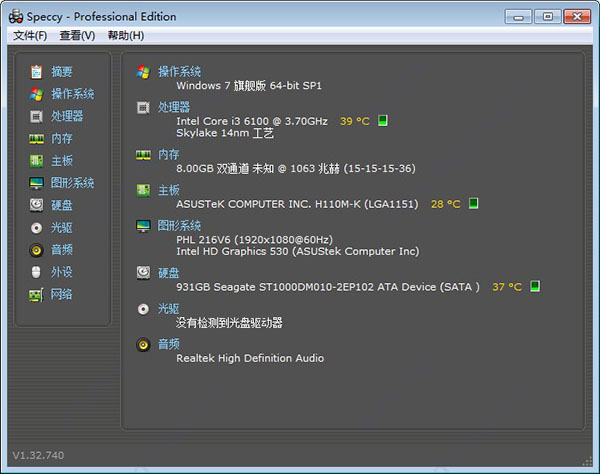Screen dimensions: 600x474
Task: Click the 硬盘 hard drive icon in sidebar
Action: 37,205
